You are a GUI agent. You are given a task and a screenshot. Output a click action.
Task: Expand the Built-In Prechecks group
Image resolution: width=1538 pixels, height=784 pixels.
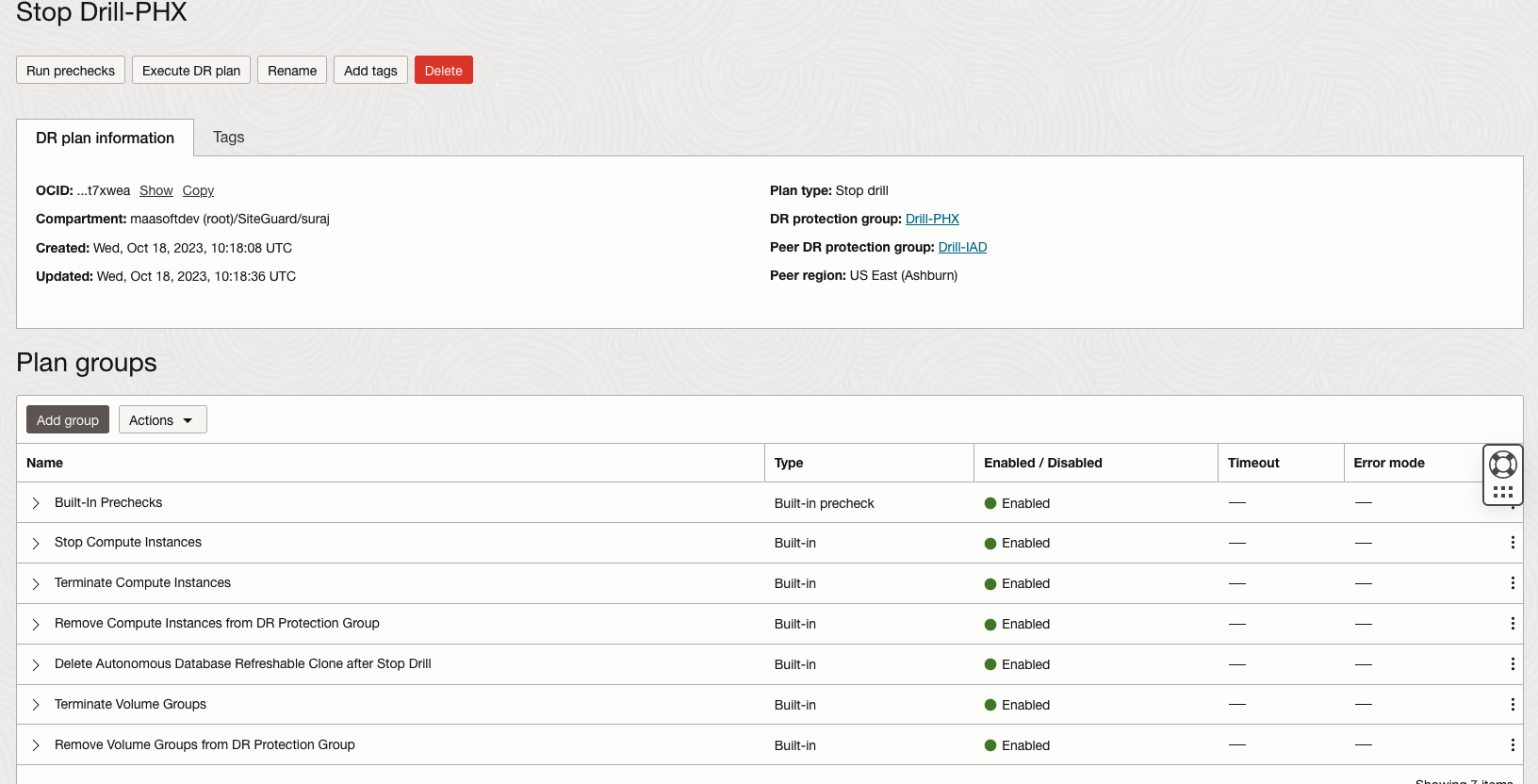click(36, 503)
